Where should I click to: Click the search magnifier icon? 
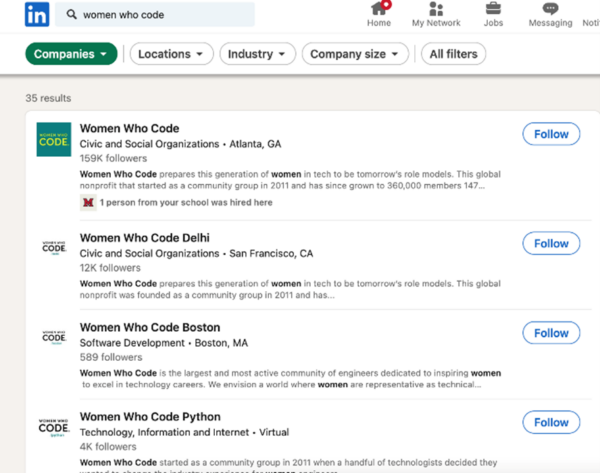pyautogui.click(x=71, y=15)
